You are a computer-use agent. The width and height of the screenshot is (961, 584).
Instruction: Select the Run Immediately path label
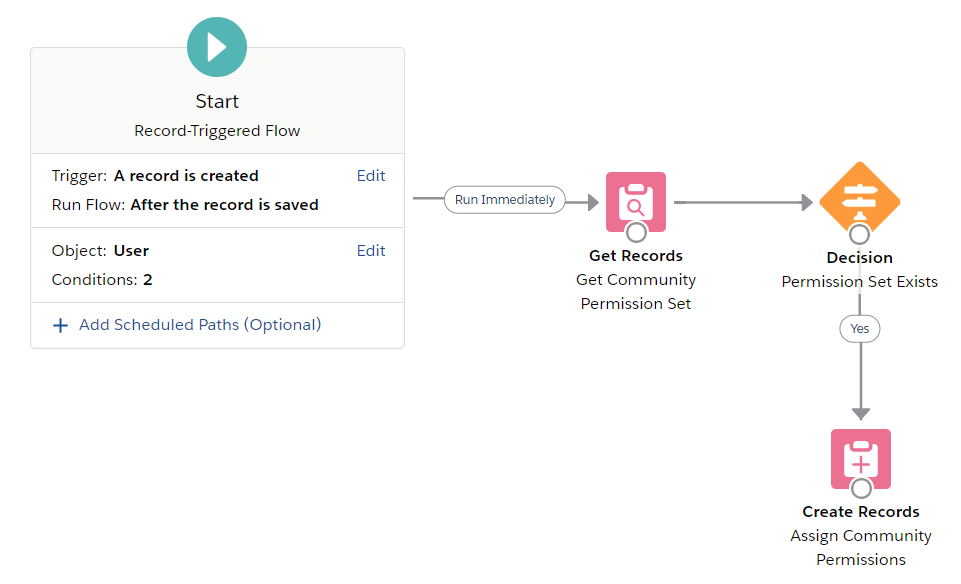(505, 200)
